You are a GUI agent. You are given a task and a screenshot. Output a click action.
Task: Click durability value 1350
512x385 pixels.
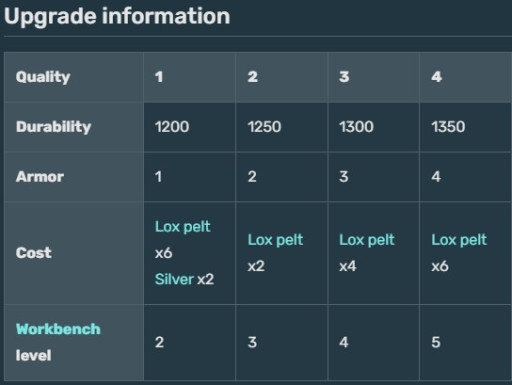448,127
